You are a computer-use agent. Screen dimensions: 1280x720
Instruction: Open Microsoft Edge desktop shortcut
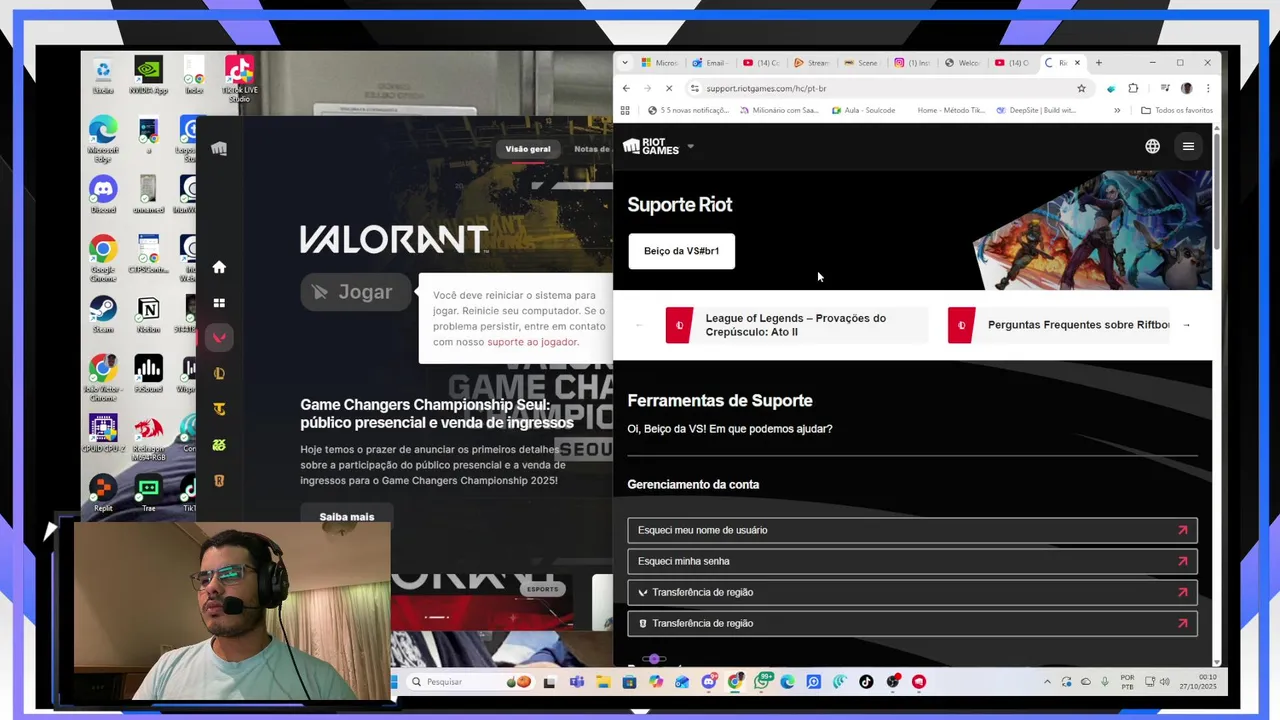tap(103, 139)
